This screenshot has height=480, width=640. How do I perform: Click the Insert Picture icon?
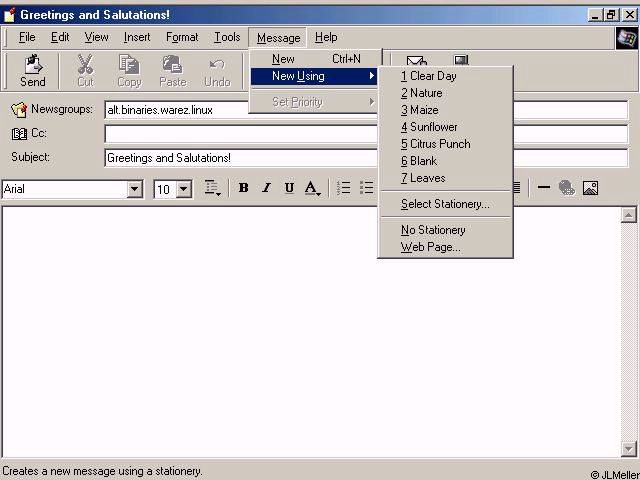tap(590, 188)
